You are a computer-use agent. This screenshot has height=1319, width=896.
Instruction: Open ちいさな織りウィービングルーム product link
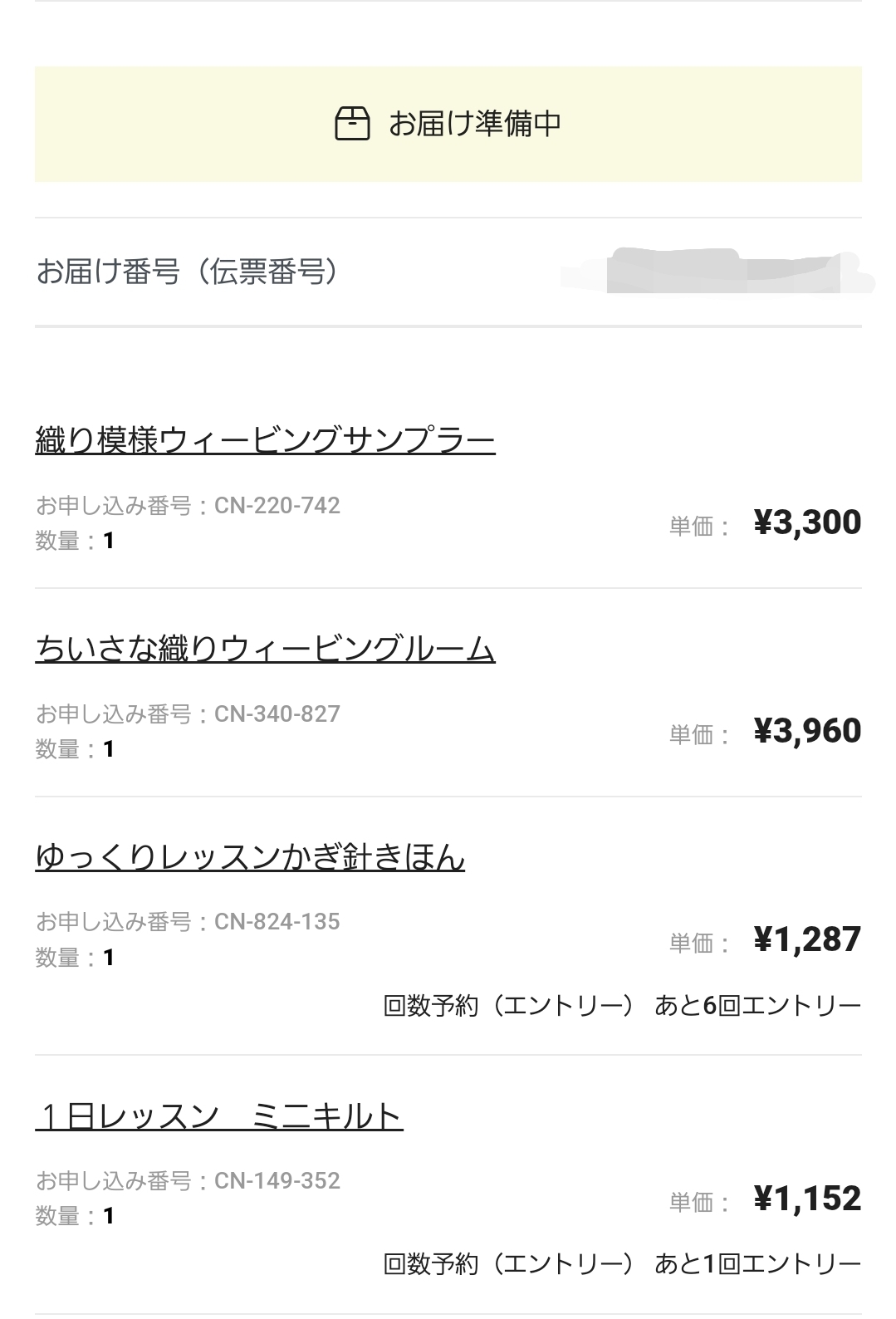(265, 649)
